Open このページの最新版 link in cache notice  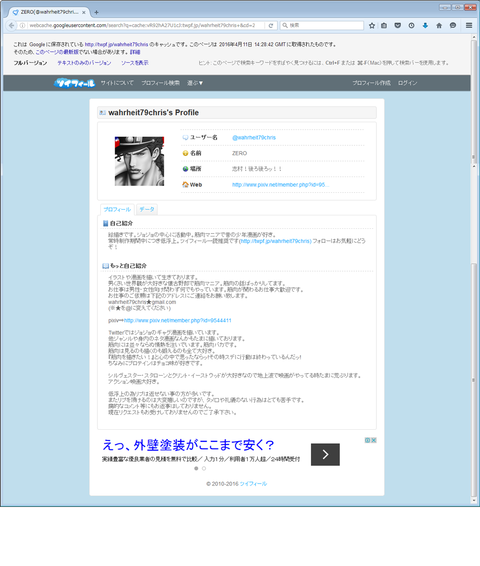[57, 52]
